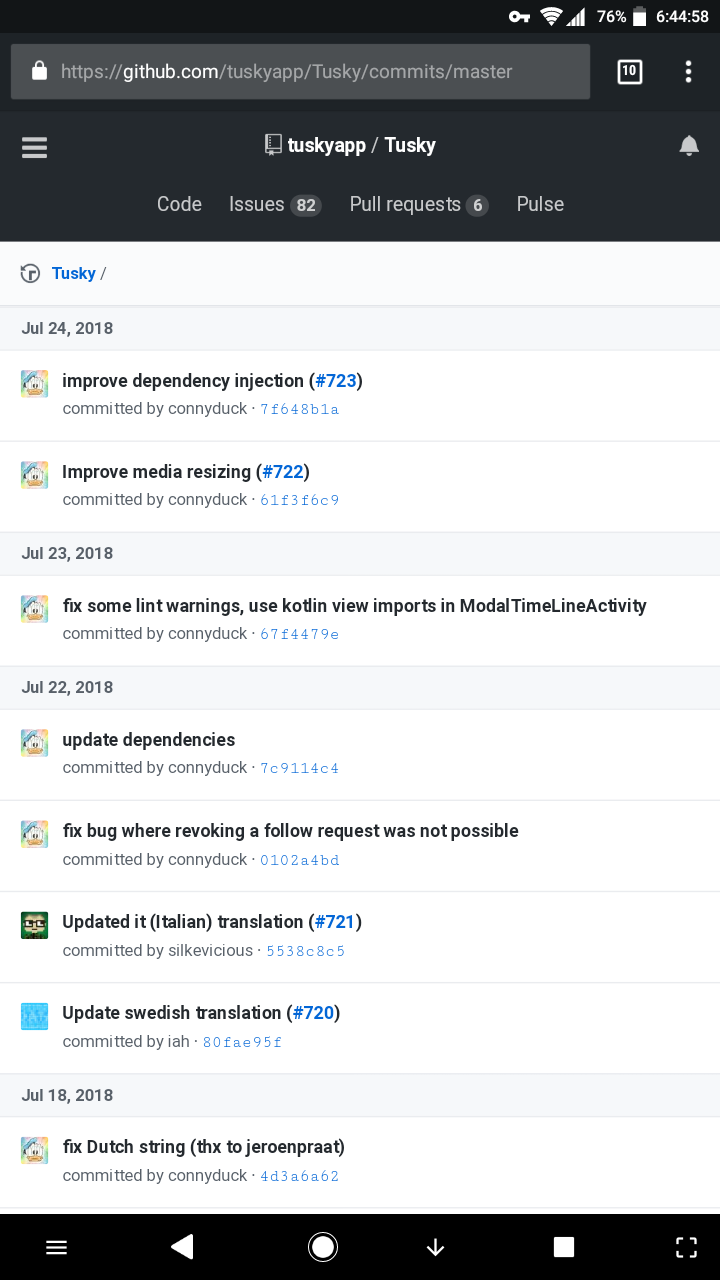Tap the down arrow in the bottom bar
This screenshot has width=720, height=1280.
click(435, 1247)
